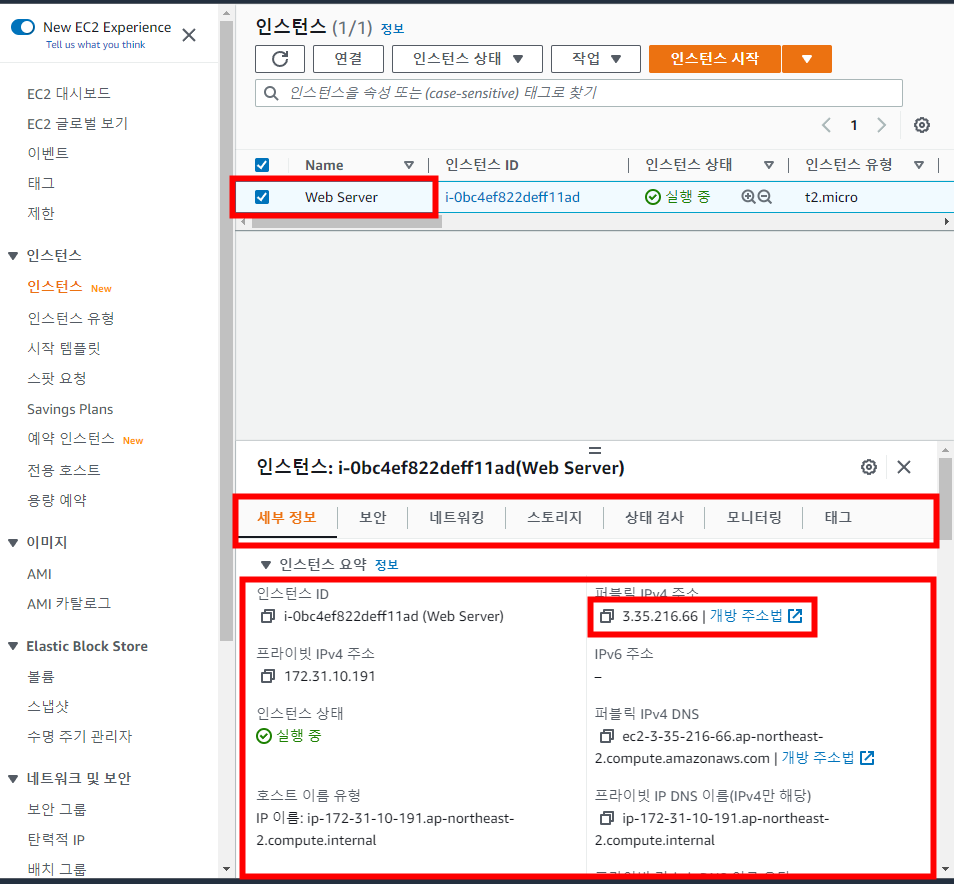Click the search magnifier icon

(271, 93)
